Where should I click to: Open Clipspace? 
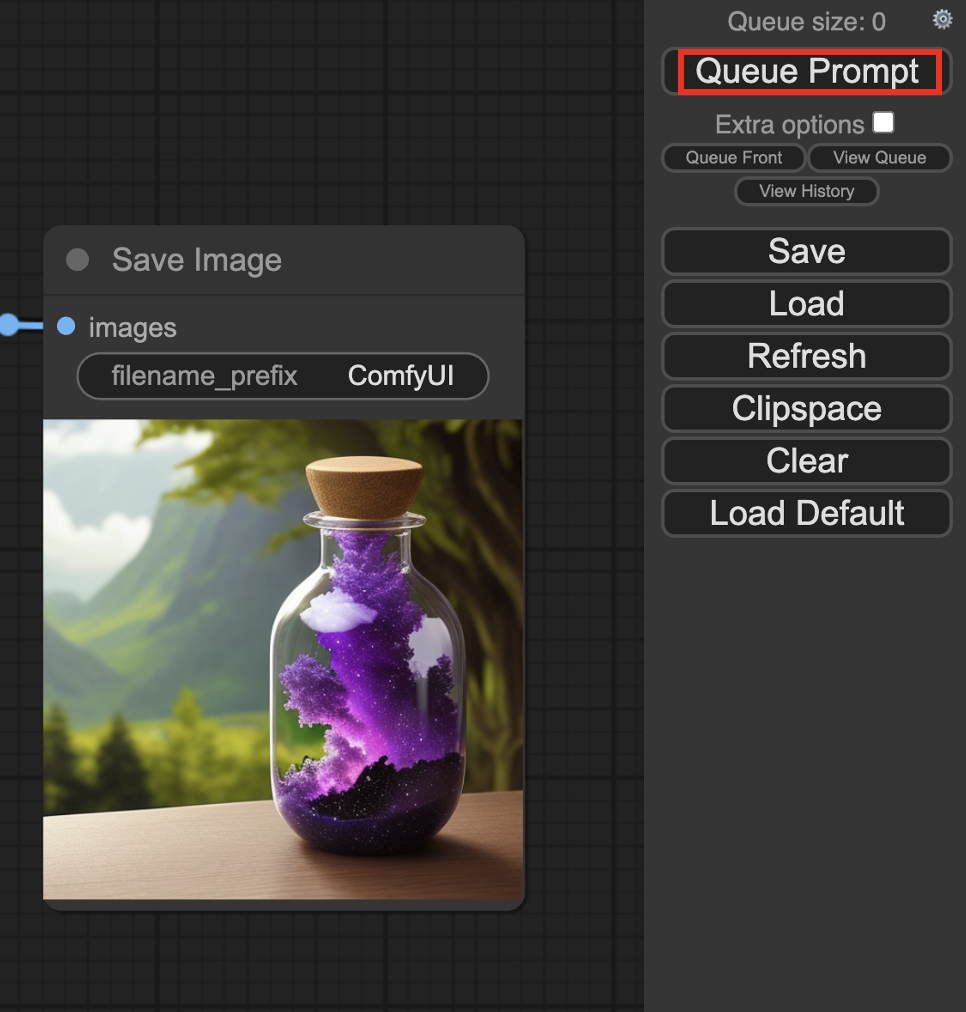[x=807, y=409]
